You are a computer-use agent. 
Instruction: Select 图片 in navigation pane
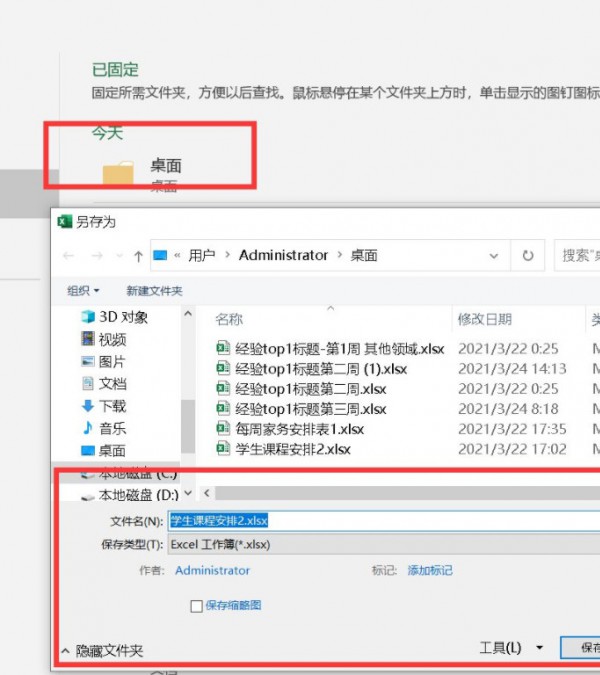point(104,362)
